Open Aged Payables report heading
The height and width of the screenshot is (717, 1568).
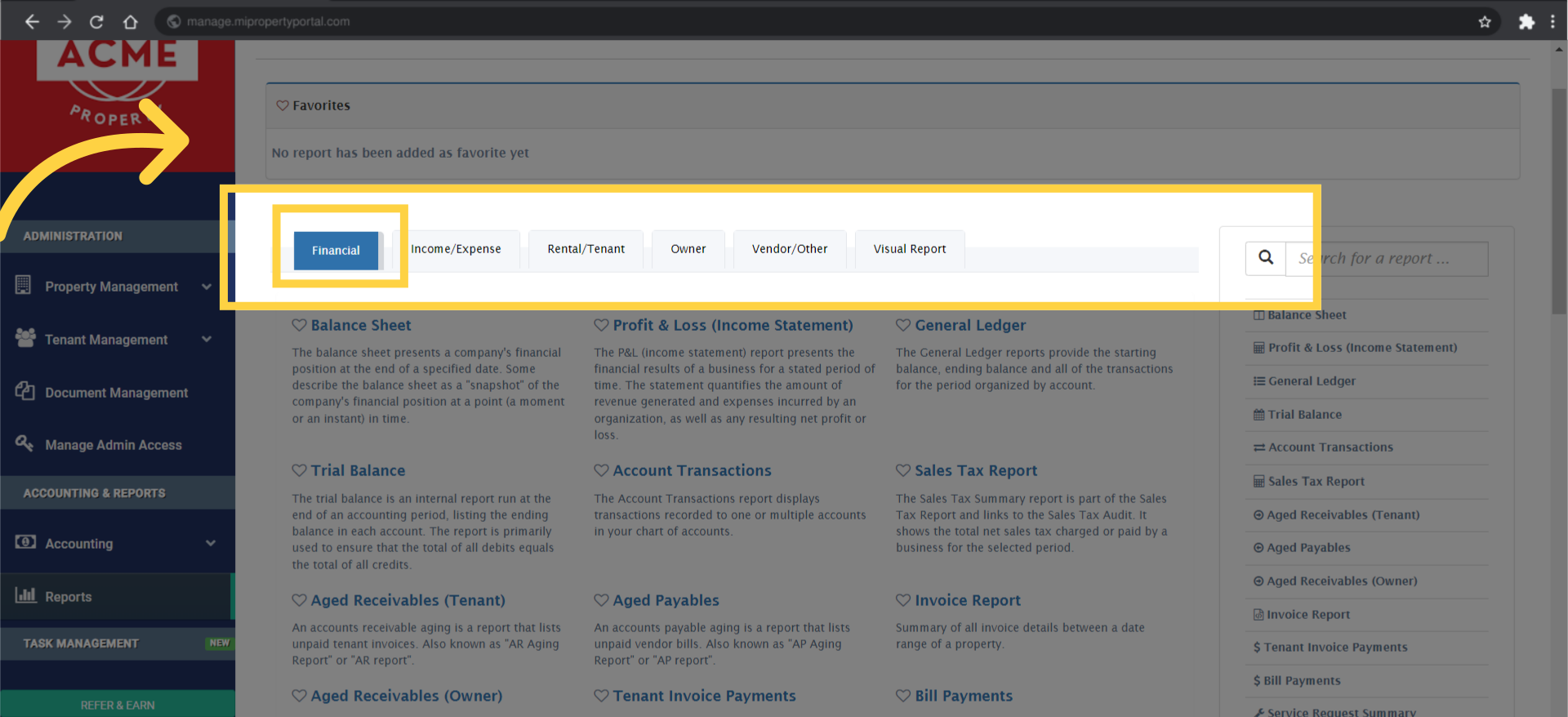[x=666, y=600]
